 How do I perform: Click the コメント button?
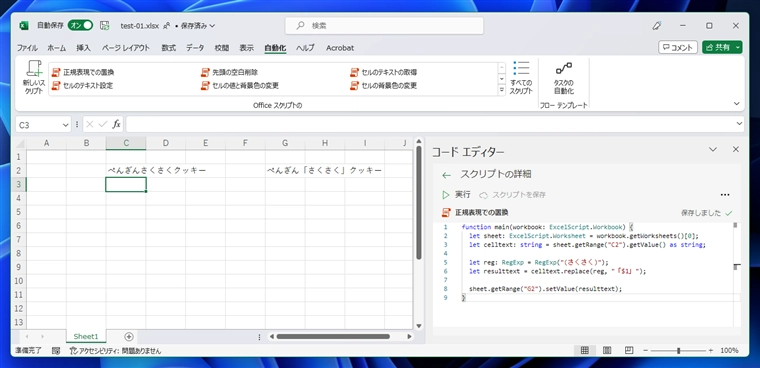[678, 47]
